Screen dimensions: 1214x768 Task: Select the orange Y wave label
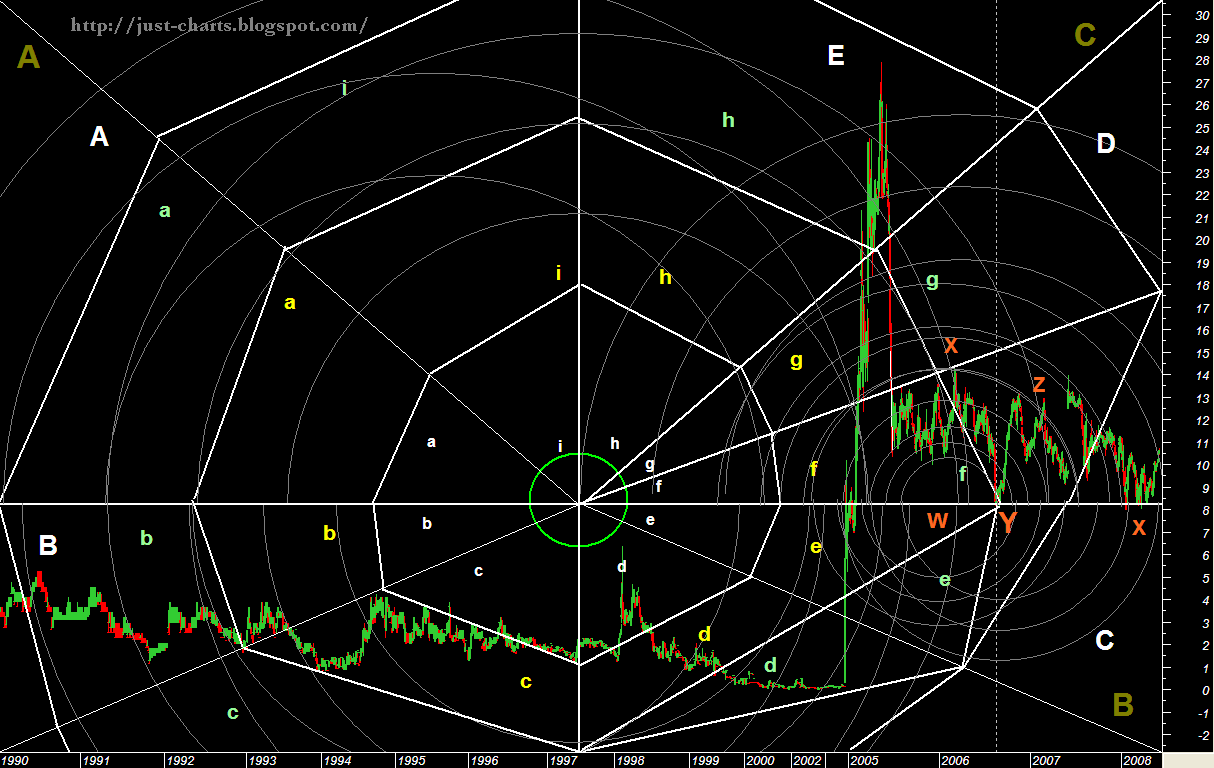coord(1006,521)
